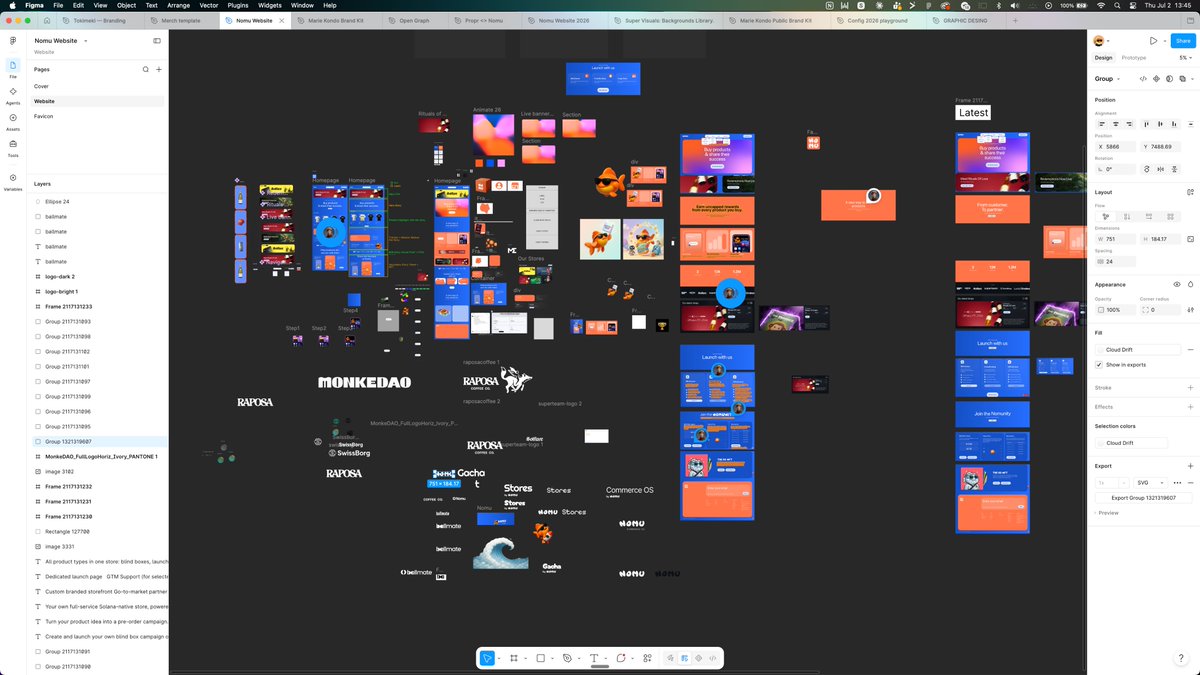The width and height of the screenshot is (1200, 675).
Task: Open the Actions tool in the bottom toolbar
Action: pos(648,658)
